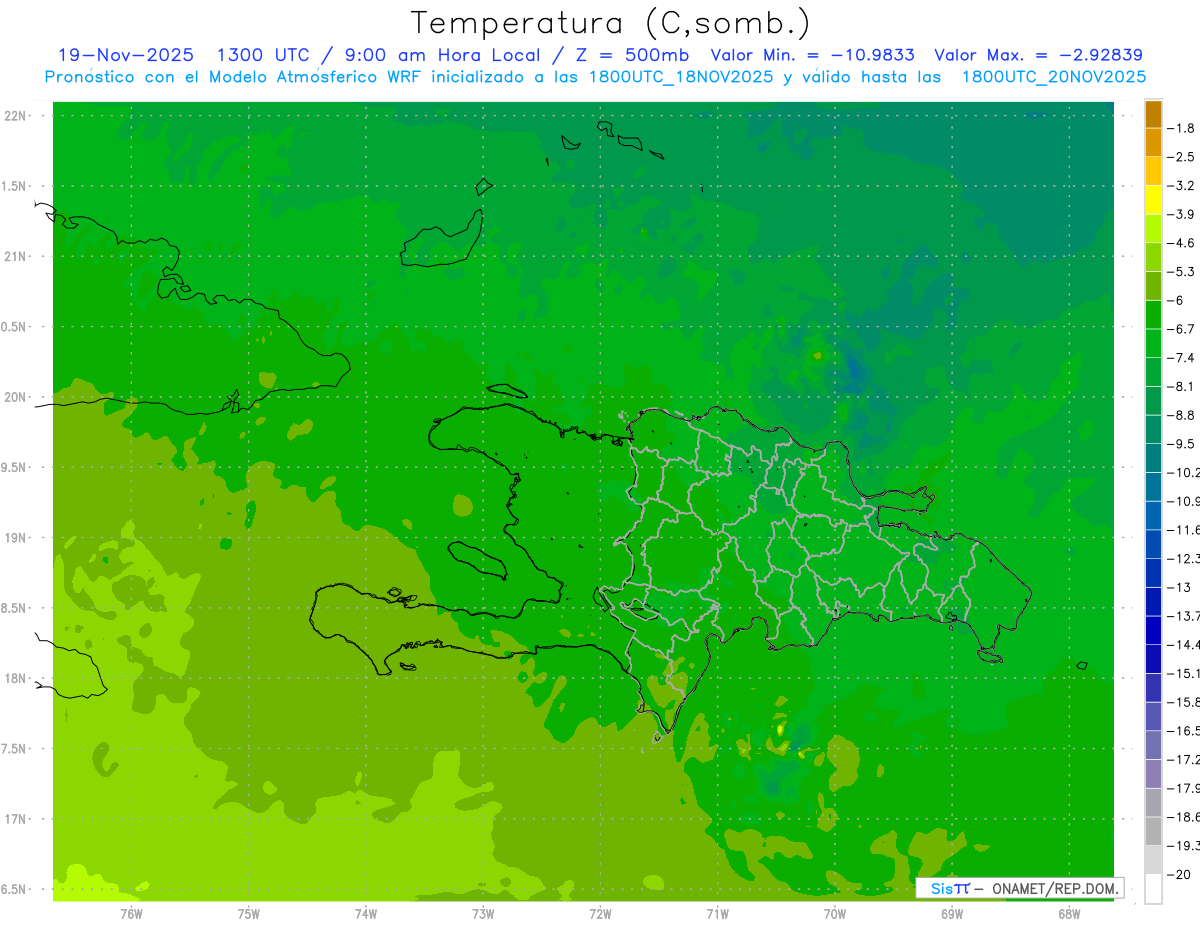Viewport: 1200px width, 927px height.
Task: Click the '69W' longitude label
Action: [952, 914]
